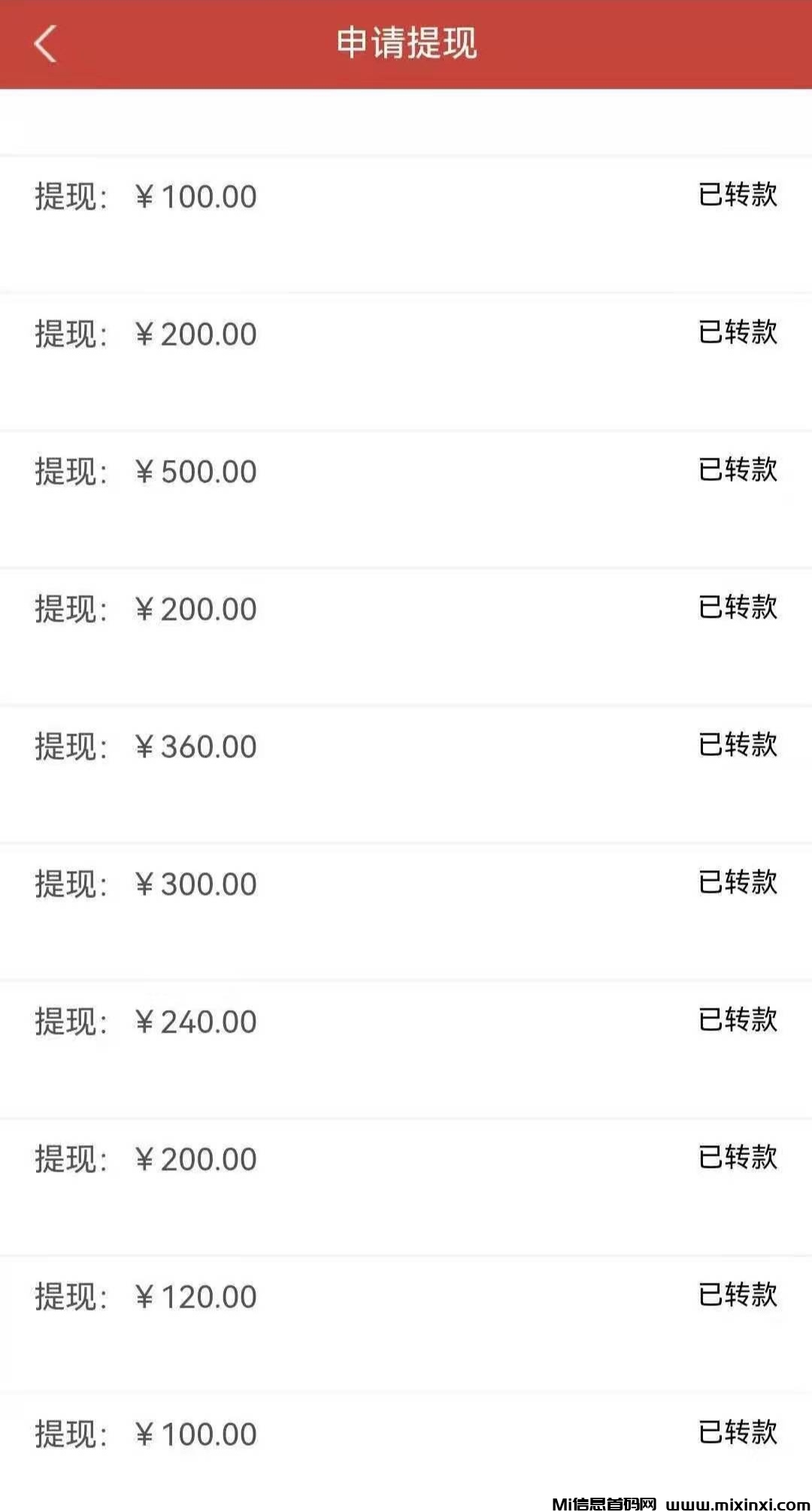
Task: Tap 已转款 status in the ¥360.00 row
Action: pyautogui.click(x=738, y=745)
